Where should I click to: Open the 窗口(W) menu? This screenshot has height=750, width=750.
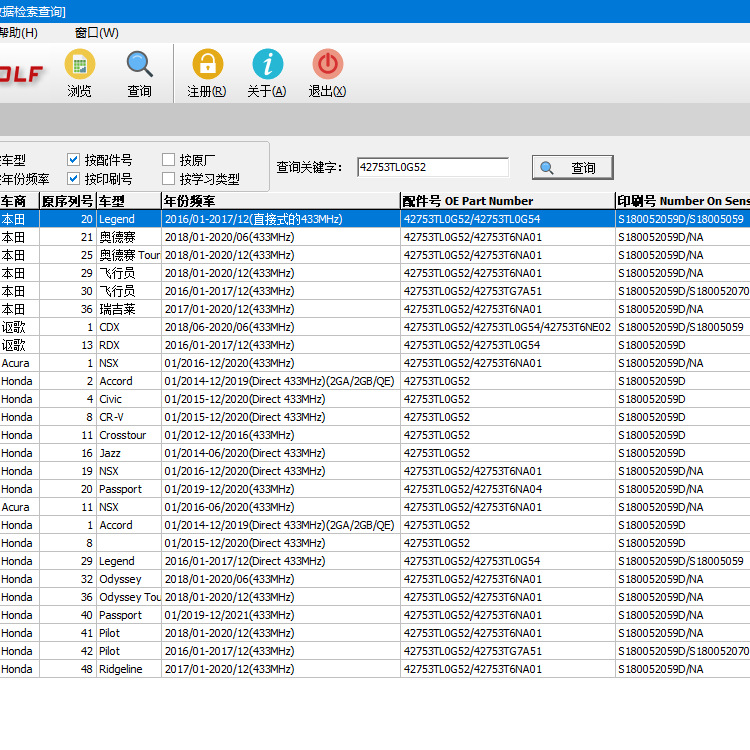96,32
